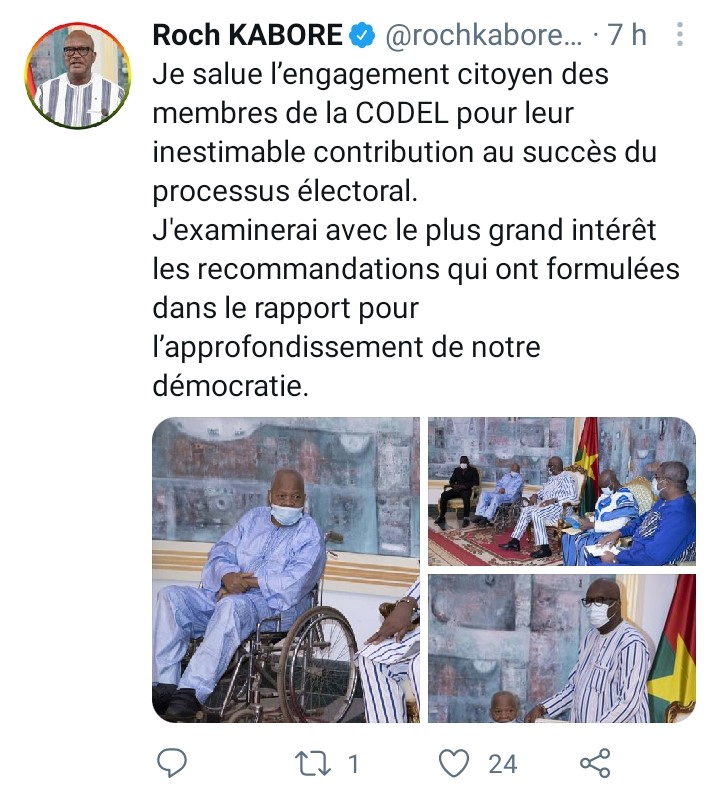Open the share icon
720x794 pixels.
(x=595, y=763)
